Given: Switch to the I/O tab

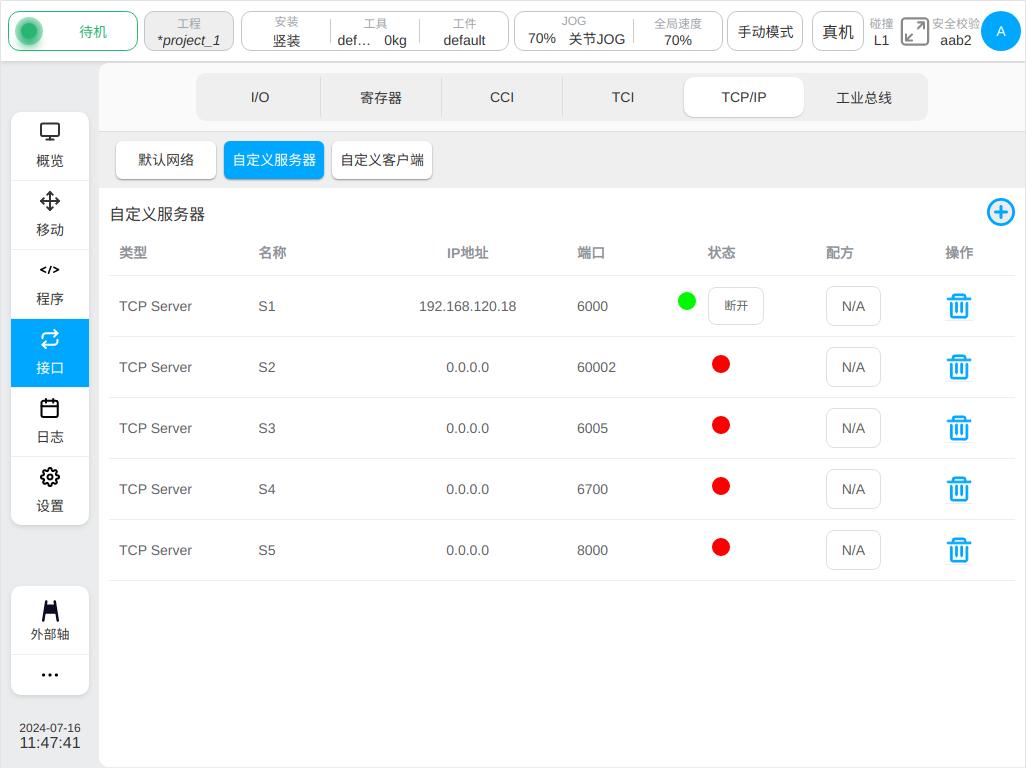Looking at the screenshot, I should (259, 97).
